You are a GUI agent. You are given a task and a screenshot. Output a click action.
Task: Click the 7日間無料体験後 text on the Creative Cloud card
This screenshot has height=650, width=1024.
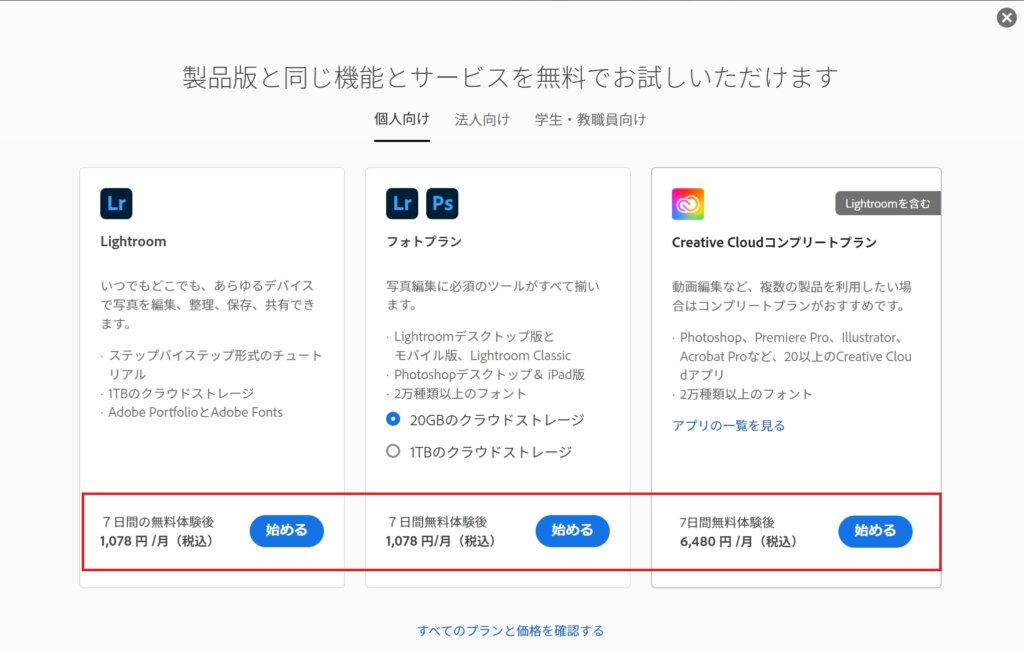click(727, 522)
